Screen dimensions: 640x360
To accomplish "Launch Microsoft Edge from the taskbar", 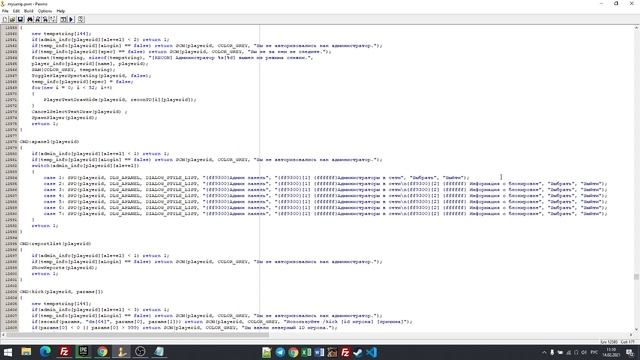I will point(45,352).
